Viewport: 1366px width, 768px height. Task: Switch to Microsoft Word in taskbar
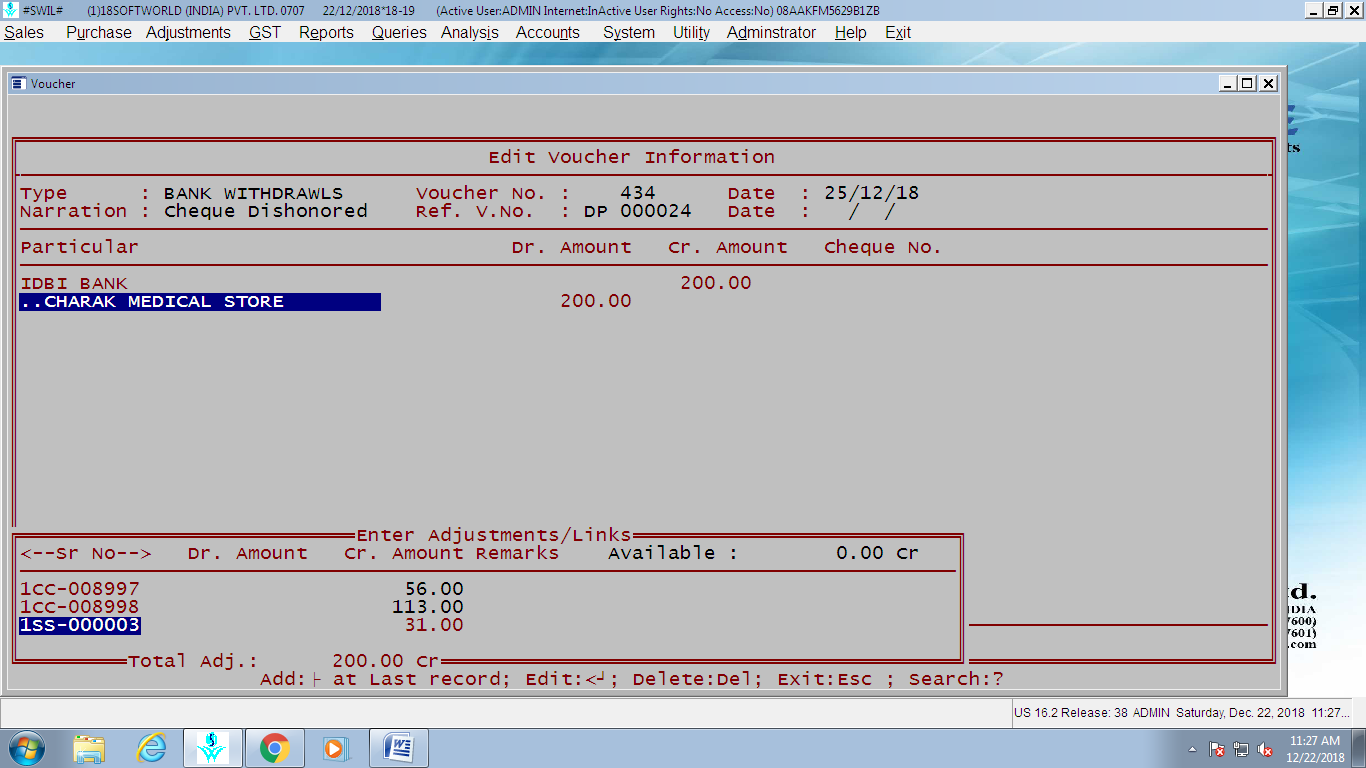[x=399, y=748]
